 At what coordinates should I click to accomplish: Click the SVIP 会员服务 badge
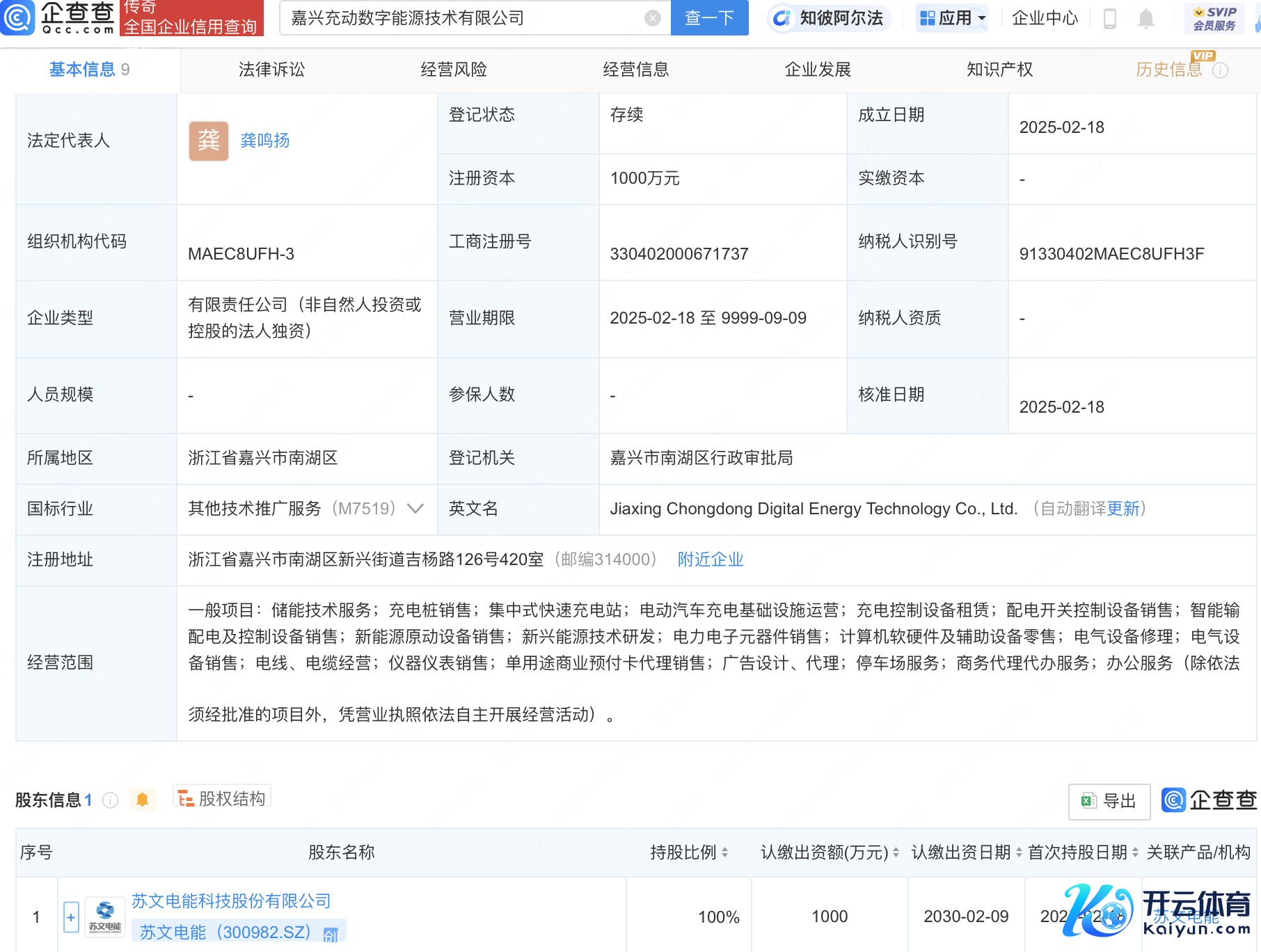pos(1214,18)
